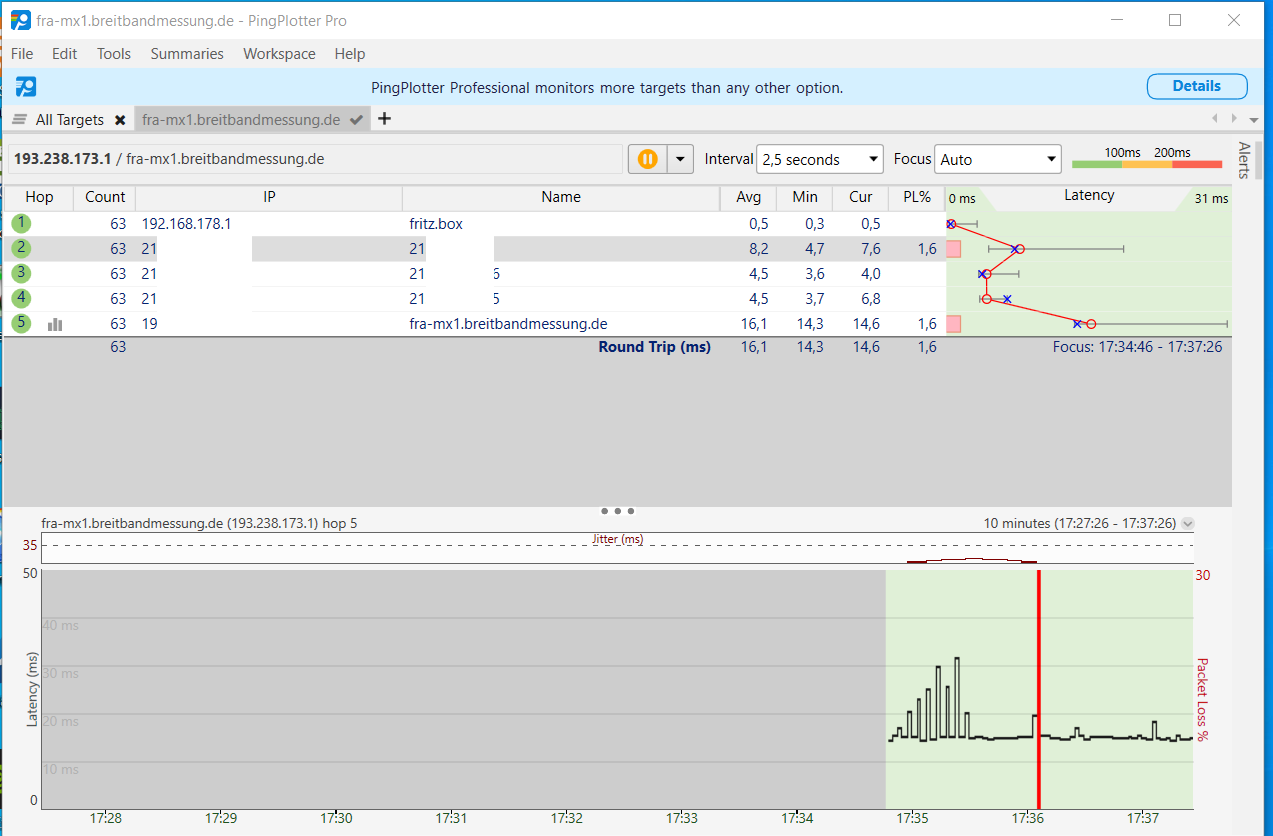Image resolution: width=1273 pixels, height=836 pixels.
Task: Click the three-dot pane splitter handle
Action: click(617, 511)
